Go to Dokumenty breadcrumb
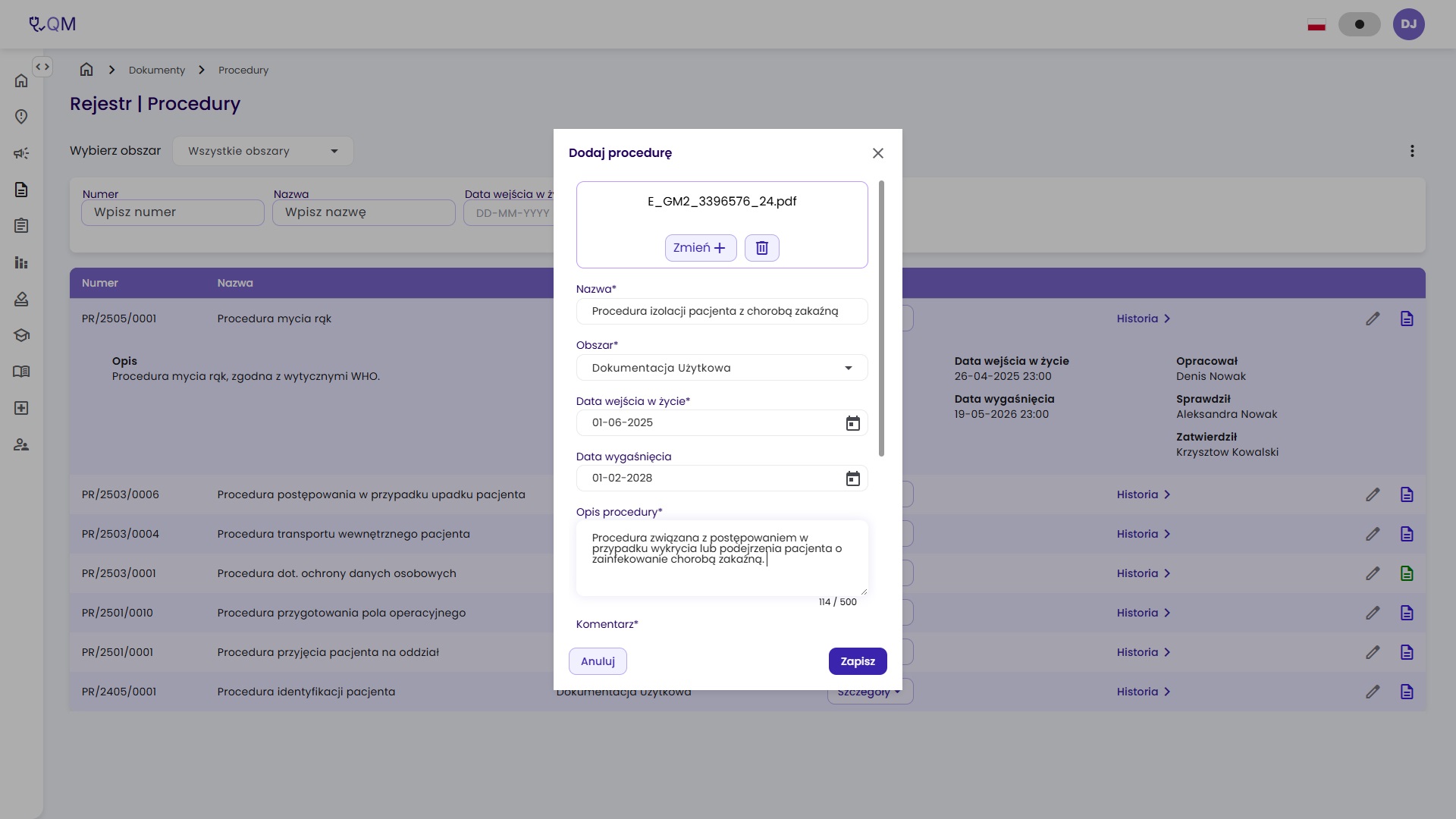Image resolution: width=1456 pixels, height=819 pixels. tap(157, 70)
